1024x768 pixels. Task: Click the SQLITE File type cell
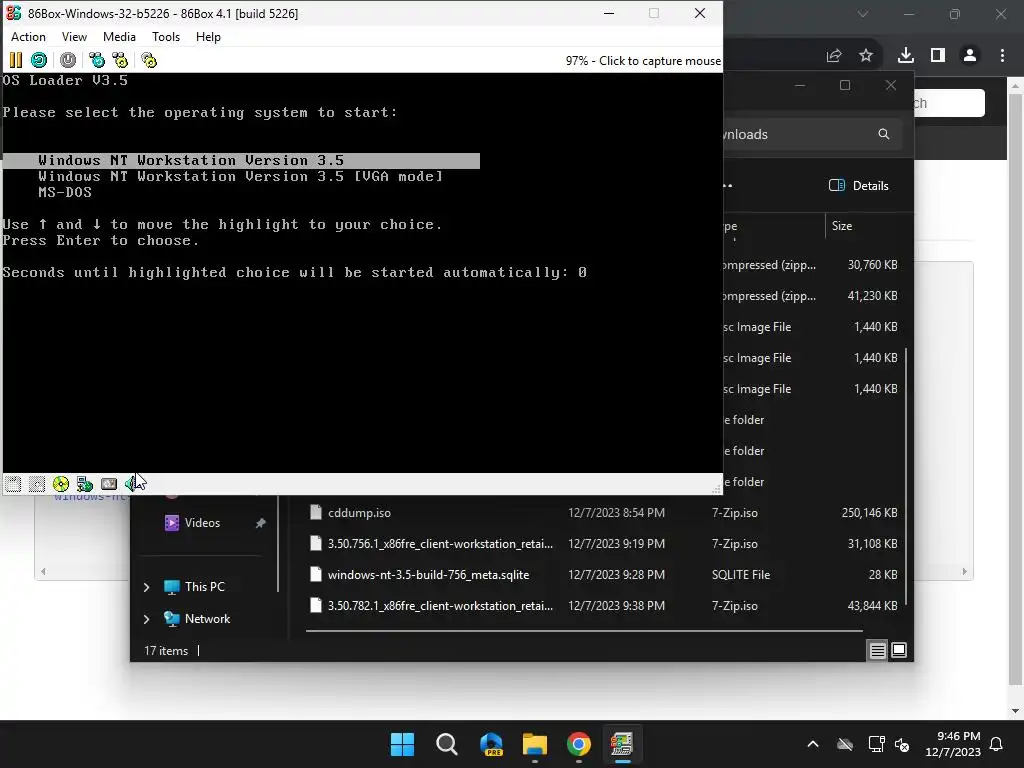(x=741, y=575)
